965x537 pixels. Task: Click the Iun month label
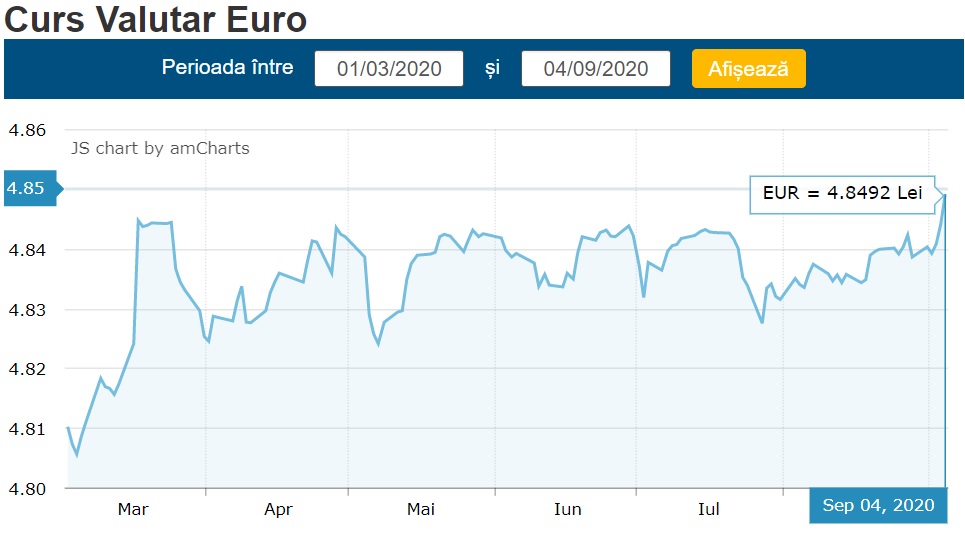[x=567, y=510]
